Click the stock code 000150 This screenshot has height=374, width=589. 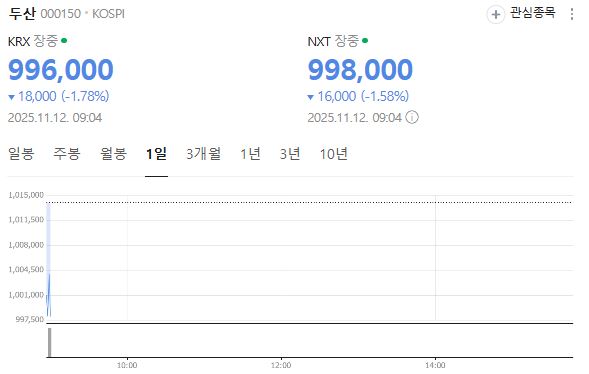click(60, 14)
